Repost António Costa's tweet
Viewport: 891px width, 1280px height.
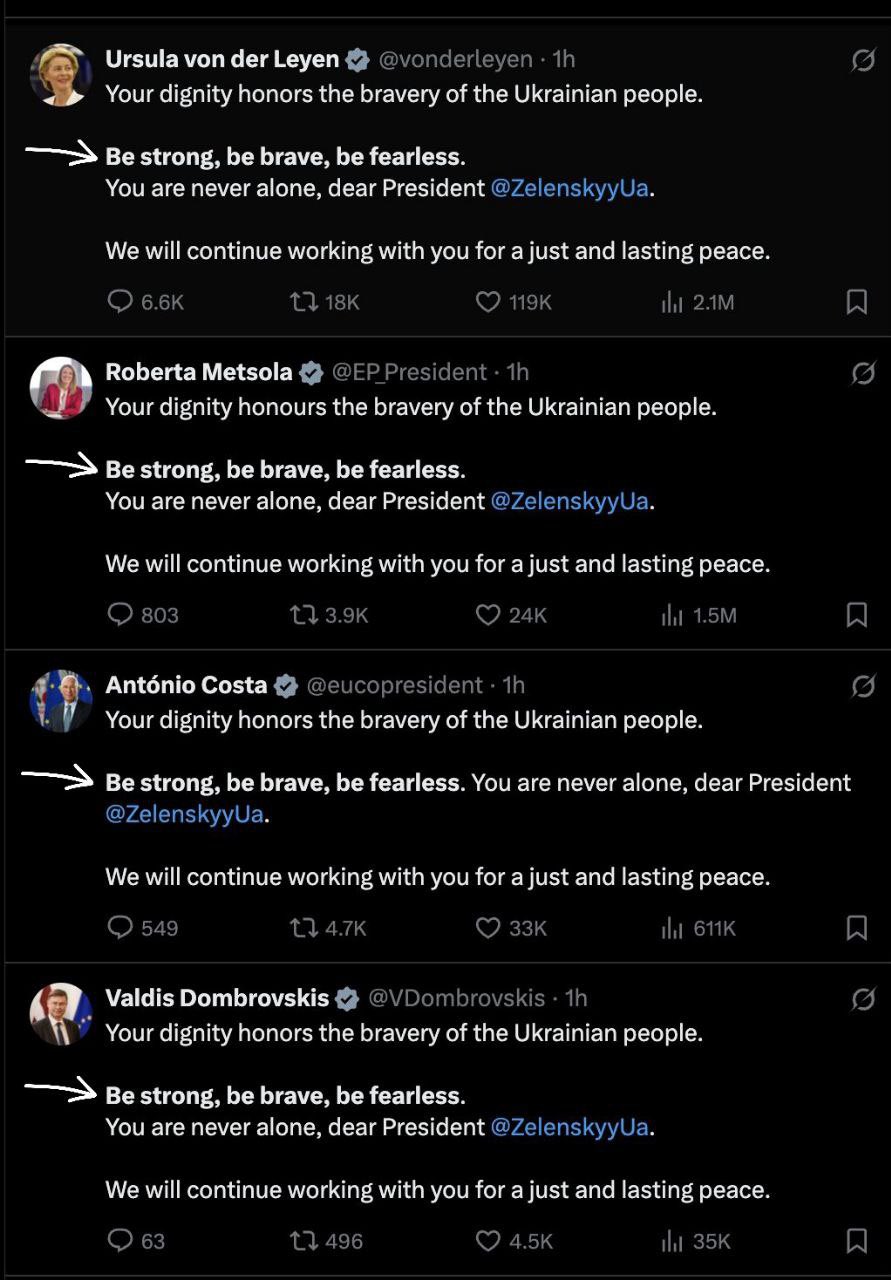pos(328,928)
